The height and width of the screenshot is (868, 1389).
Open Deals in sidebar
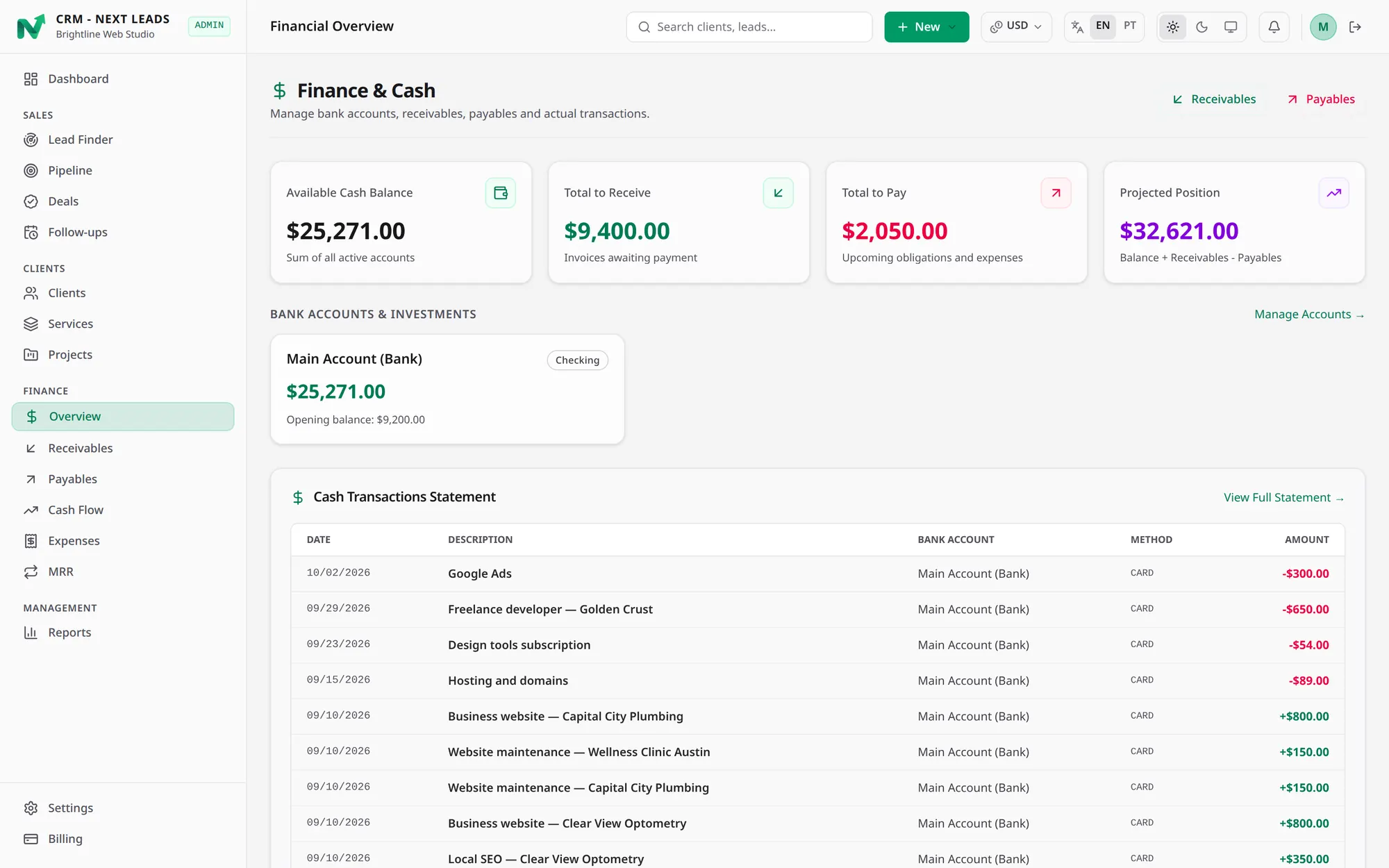[x=123, y=201]
